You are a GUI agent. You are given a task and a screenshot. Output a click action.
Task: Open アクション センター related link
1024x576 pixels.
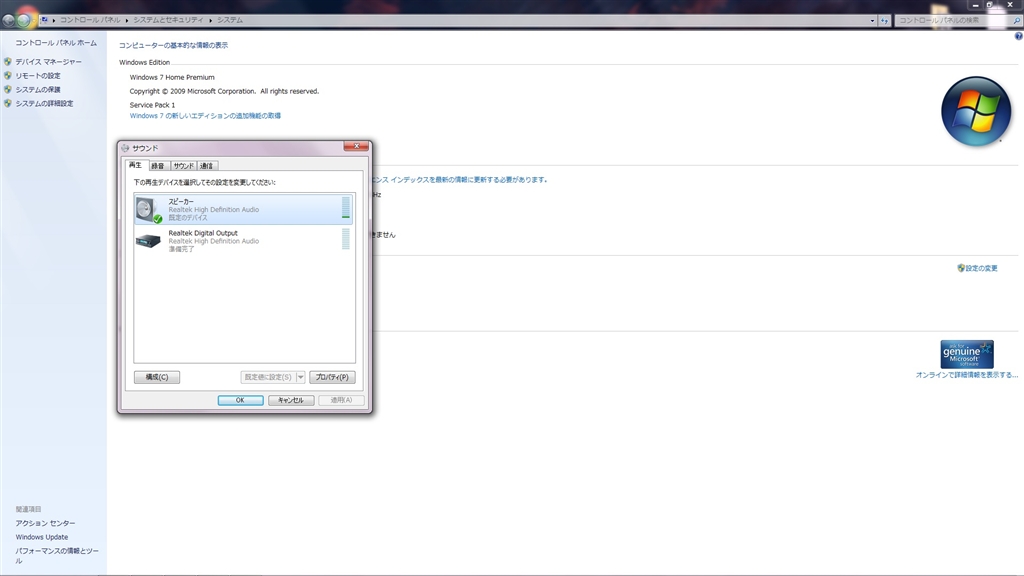pyautogui.click(x=46, y=523)
